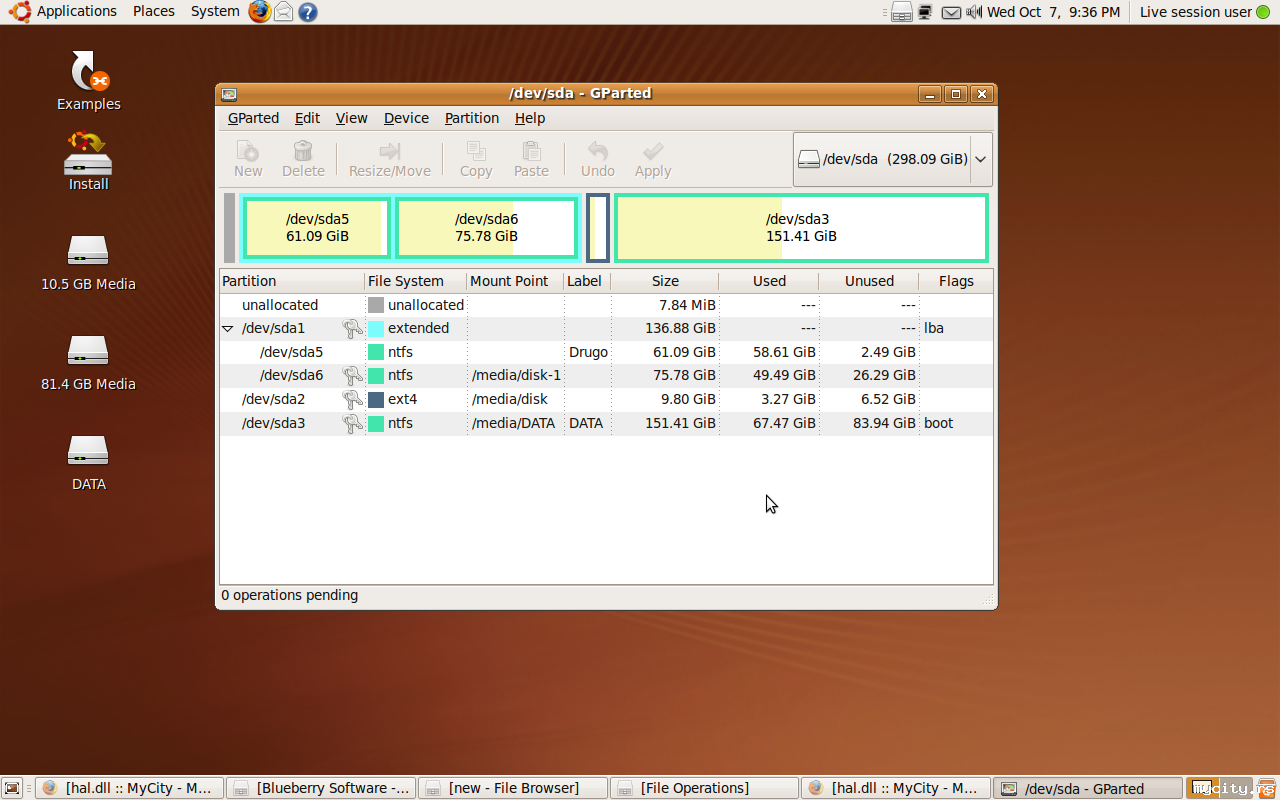Click the blue help launcher in top panel

click(308, 12)
